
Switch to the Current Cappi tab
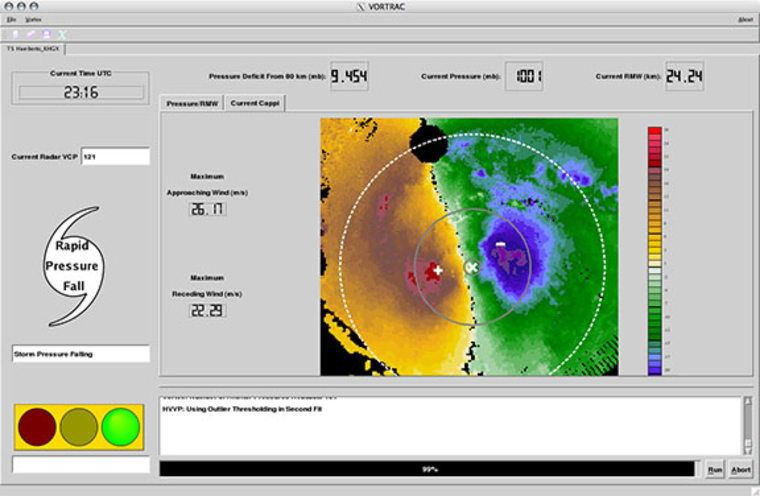(x=255, y=103)
